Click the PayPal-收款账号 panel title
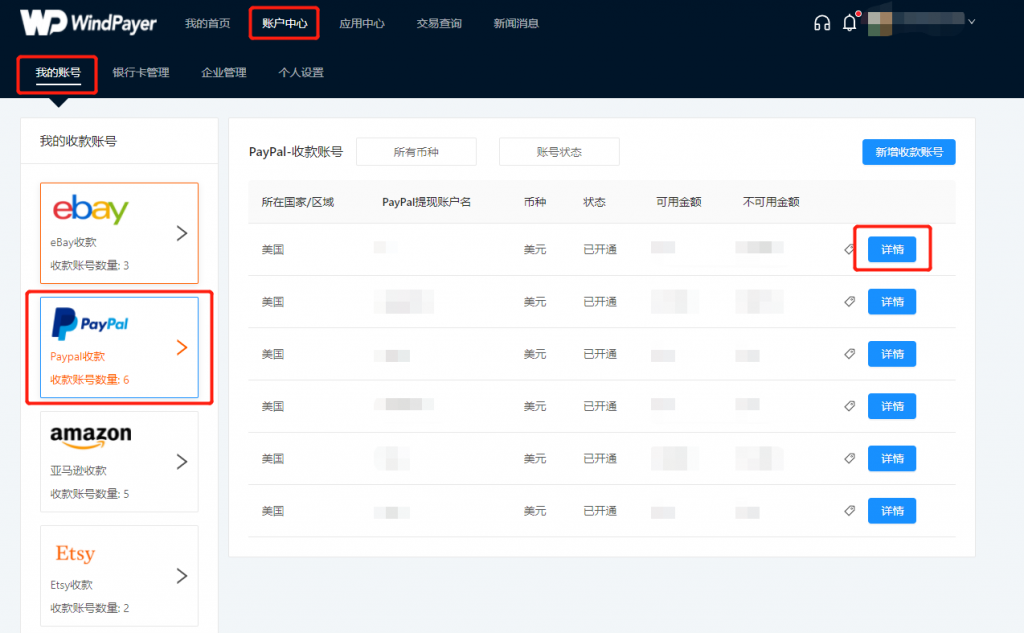Viewport: 1024px width, 633px height. pyautogui.click(x=296, y=152)
